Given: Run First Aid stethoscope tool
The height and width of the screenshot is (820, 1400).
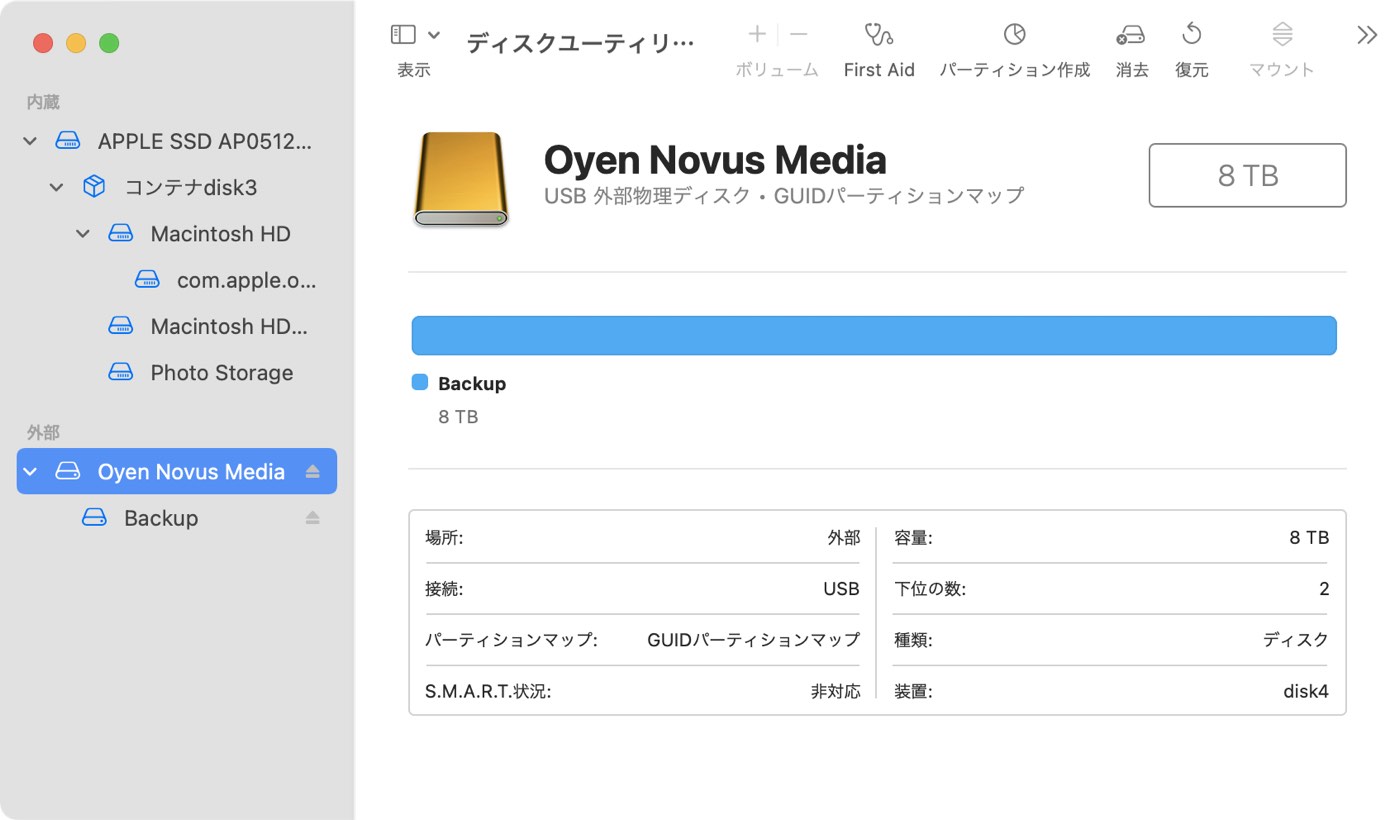Looking at the screenshot, I should coord(879,35).
